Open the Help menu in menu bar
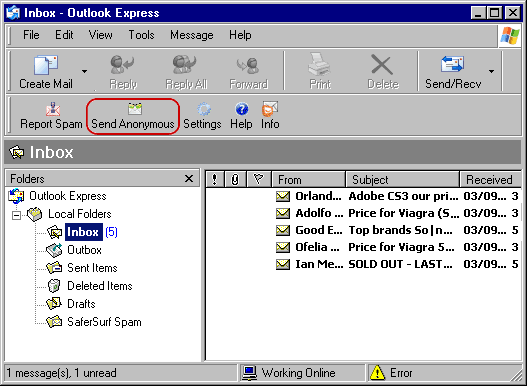Image resolution: width=527 pixels, height=386 pixels. pos(240,35)
